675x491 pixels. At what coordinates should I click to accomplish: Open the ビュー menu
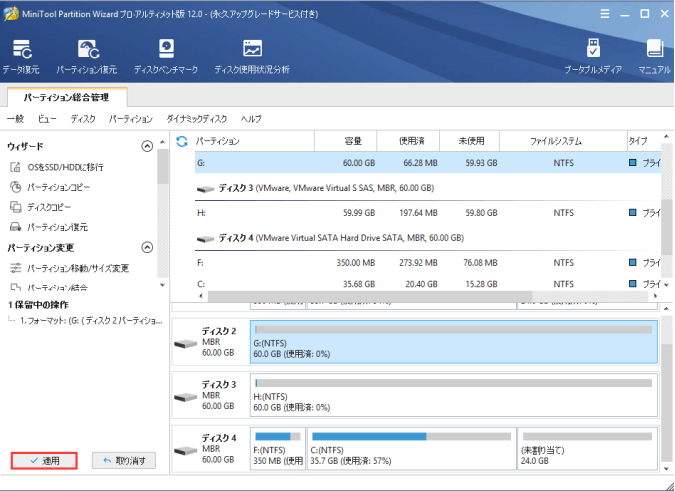[47, 119]
